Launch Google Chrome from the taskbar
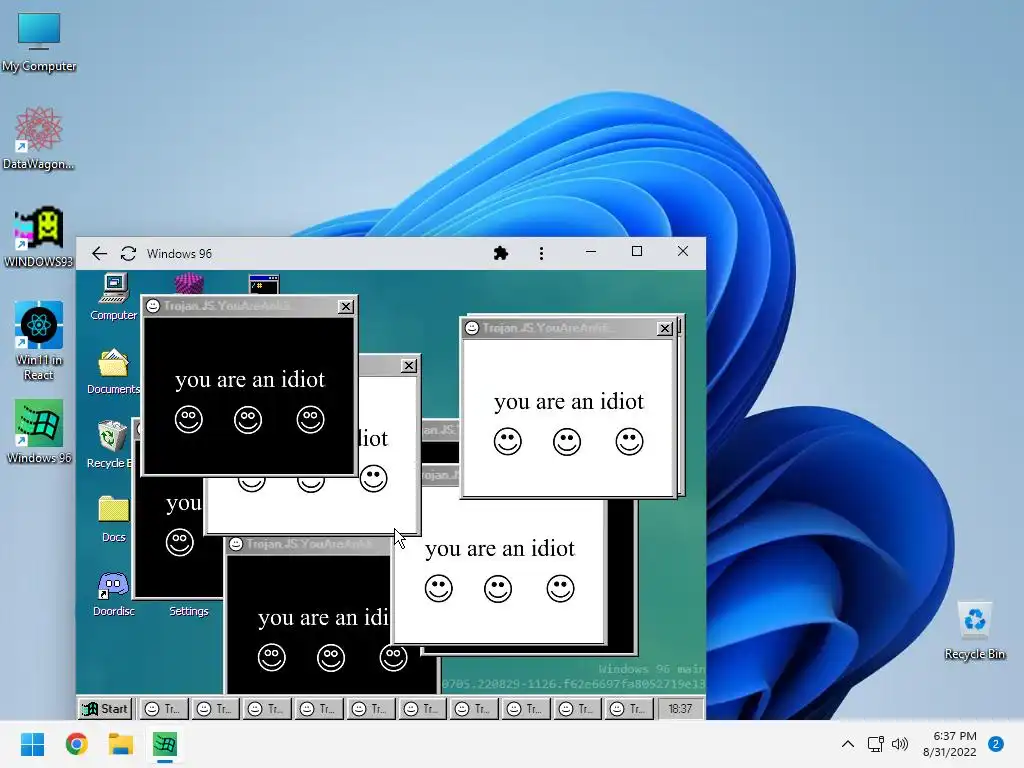Viewport: 1024px width, 768px height. tap(76, 744)
